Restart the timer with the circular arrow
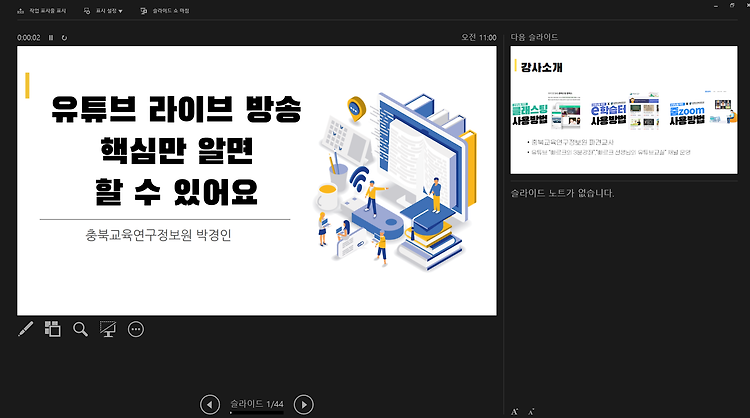This screenshot has width=750, height=418. coord(64,37)
